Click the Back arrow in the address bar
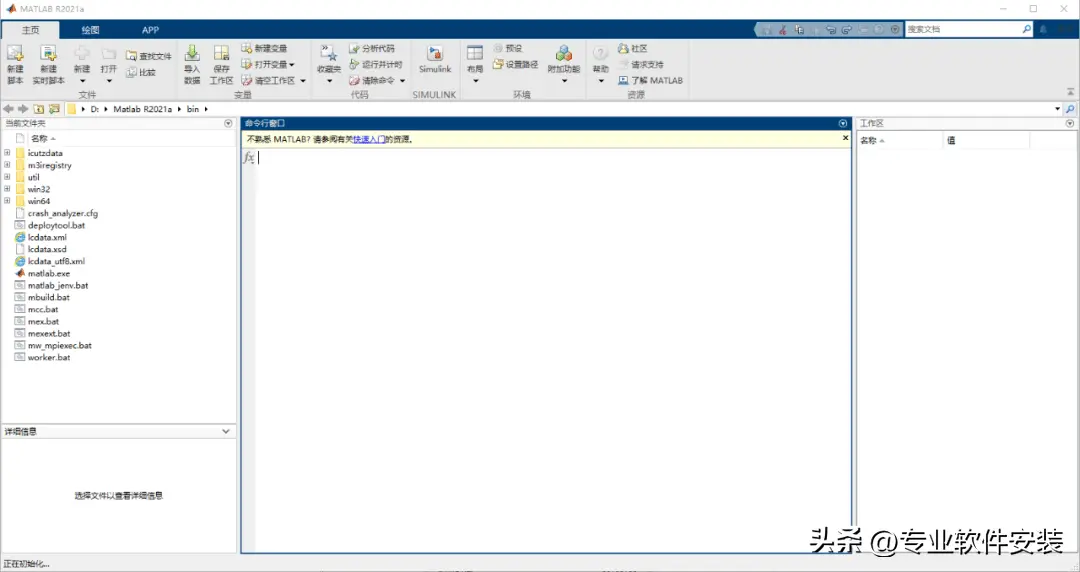Viewport: 1080px width, 572px height. coord(8,109)
